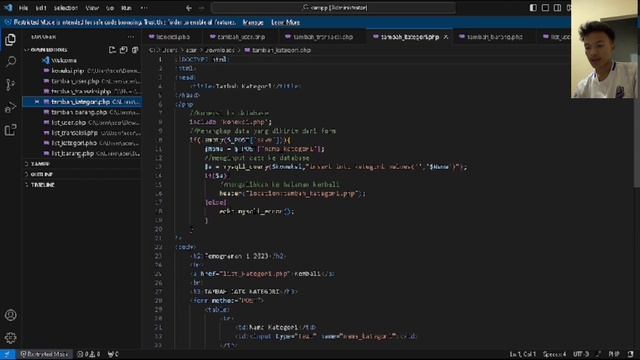Open the Explorer view in activity bar
This screenshot has width=640, height=360.
[x=10, y=40]
